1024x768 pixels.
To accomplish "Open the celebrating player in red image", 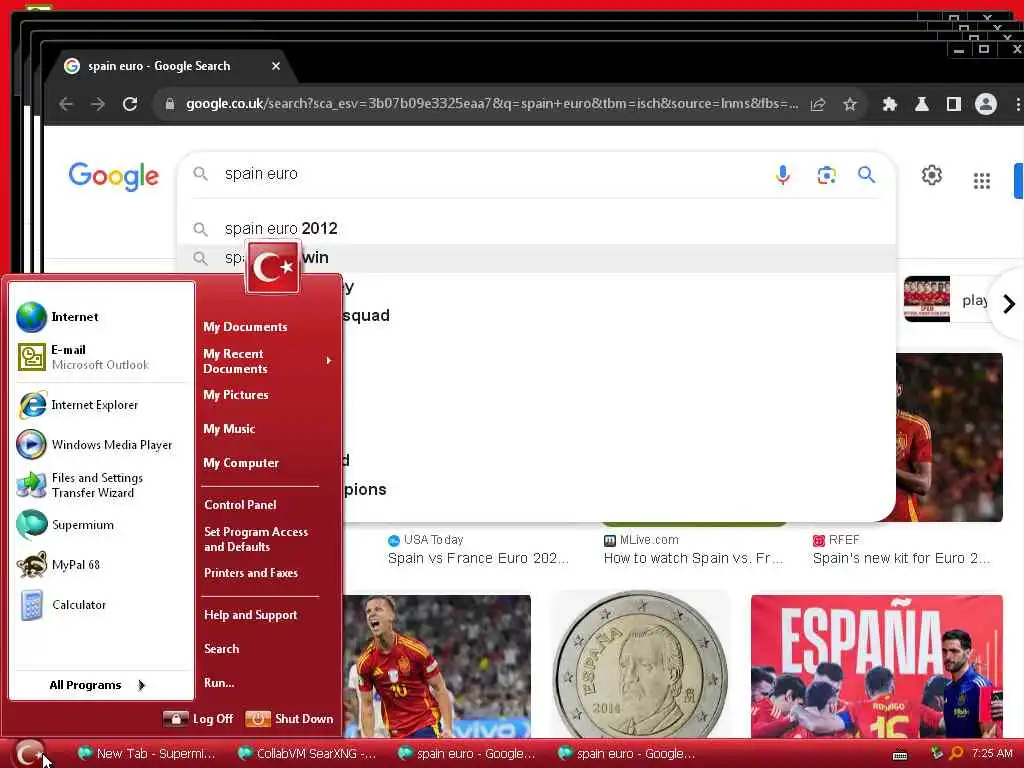I will click(x=437, y=666).
